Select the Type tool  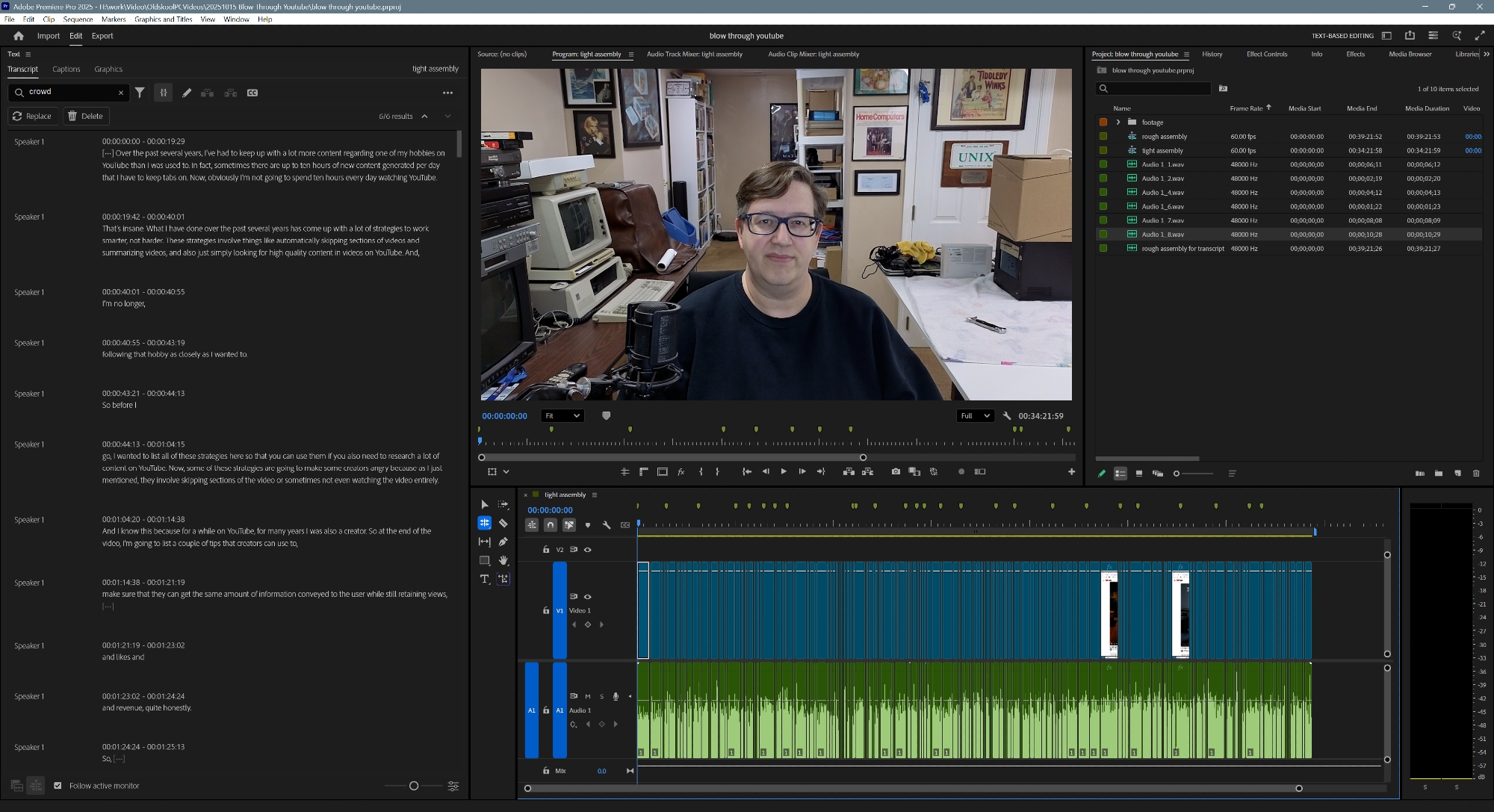pyautogui.click(x=484, y=579)
